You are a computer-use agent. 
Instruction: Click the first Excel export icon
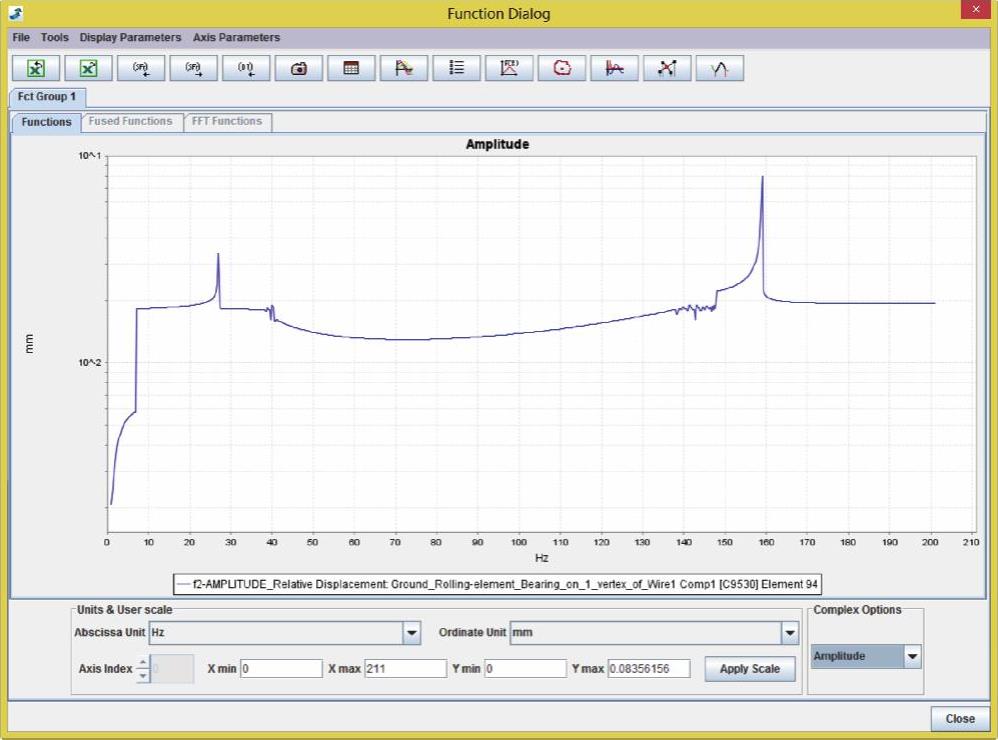36,68
